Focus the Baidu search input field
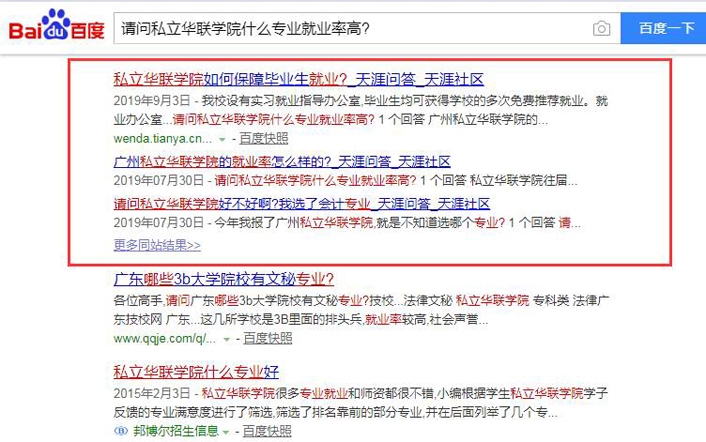The height and width of the screenshot is (442, 706). pyautogui.click(x=367, y=28)
